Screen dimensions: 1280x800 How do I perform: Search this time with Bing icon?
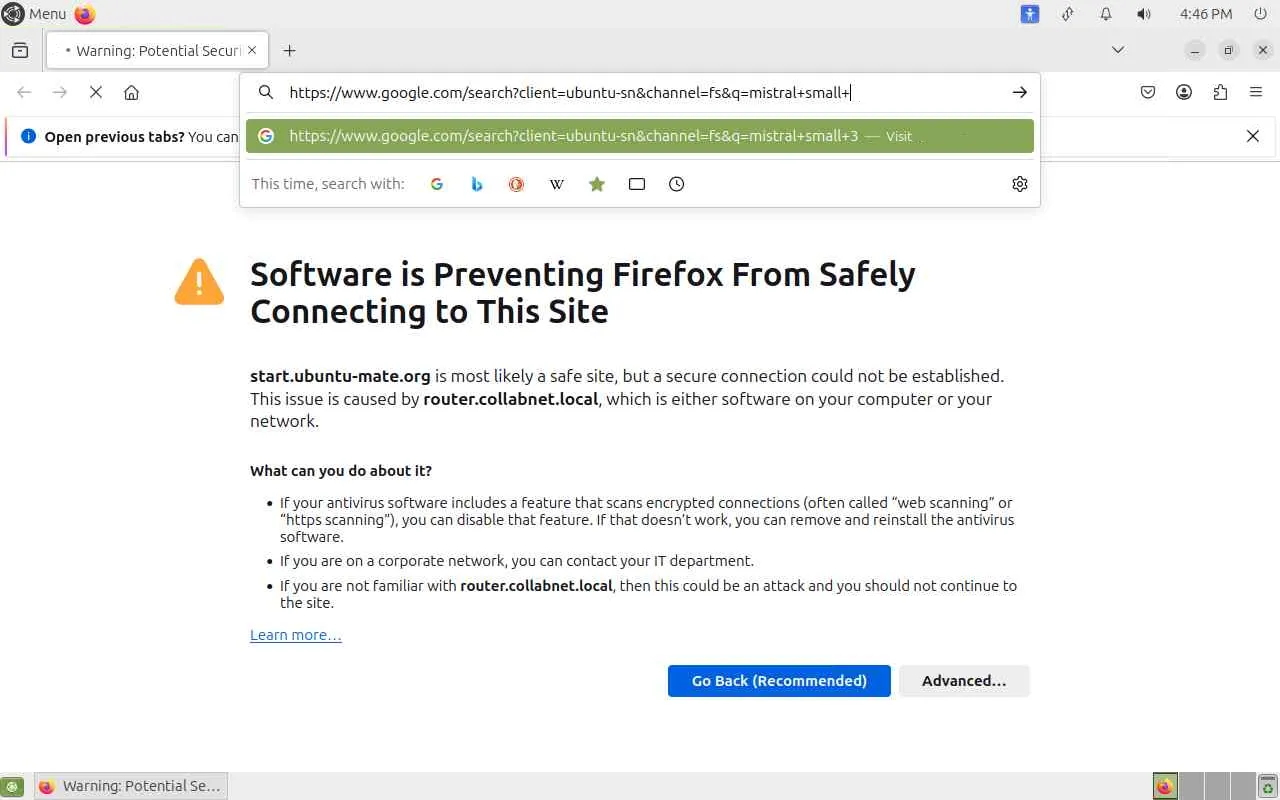click(x=477, y=184)
